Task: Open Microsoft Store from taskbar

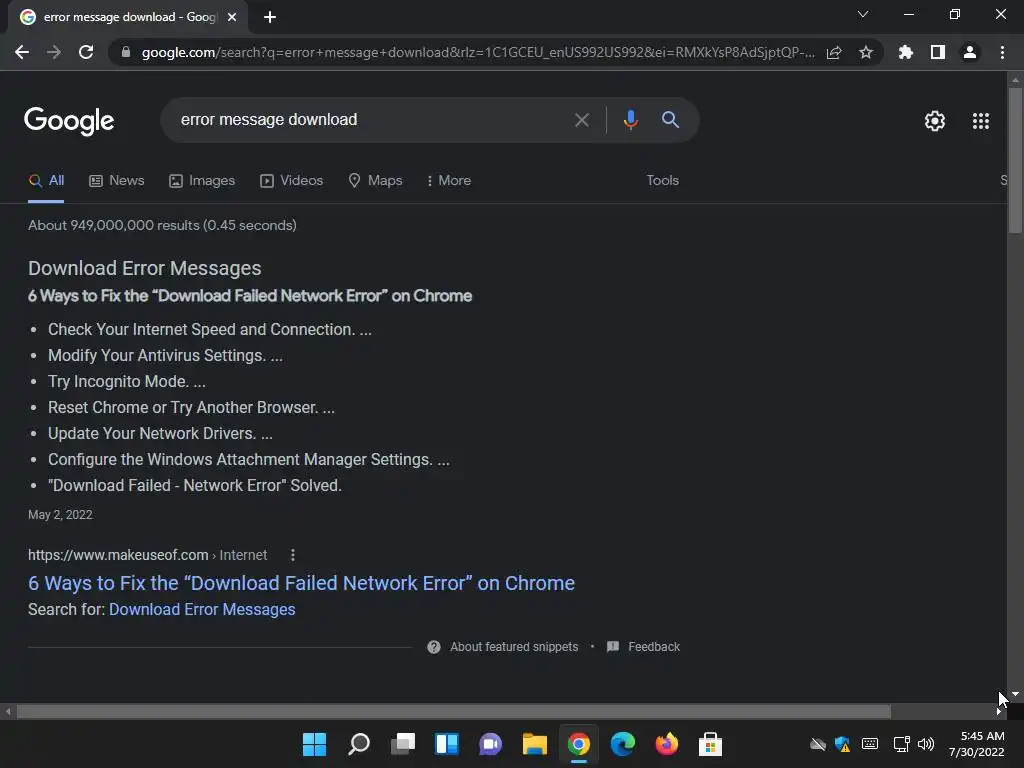Action: (x=710, y=744)
